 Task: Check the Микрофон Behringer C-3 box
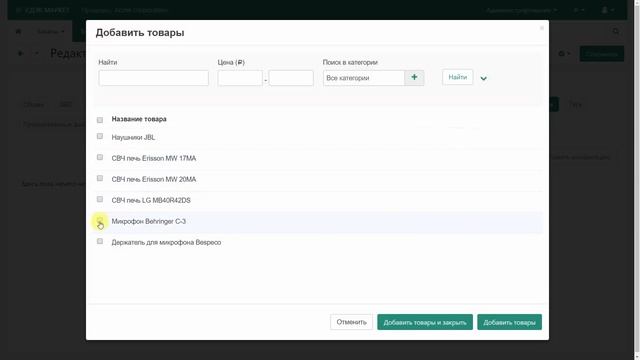(x=100, y=220)
